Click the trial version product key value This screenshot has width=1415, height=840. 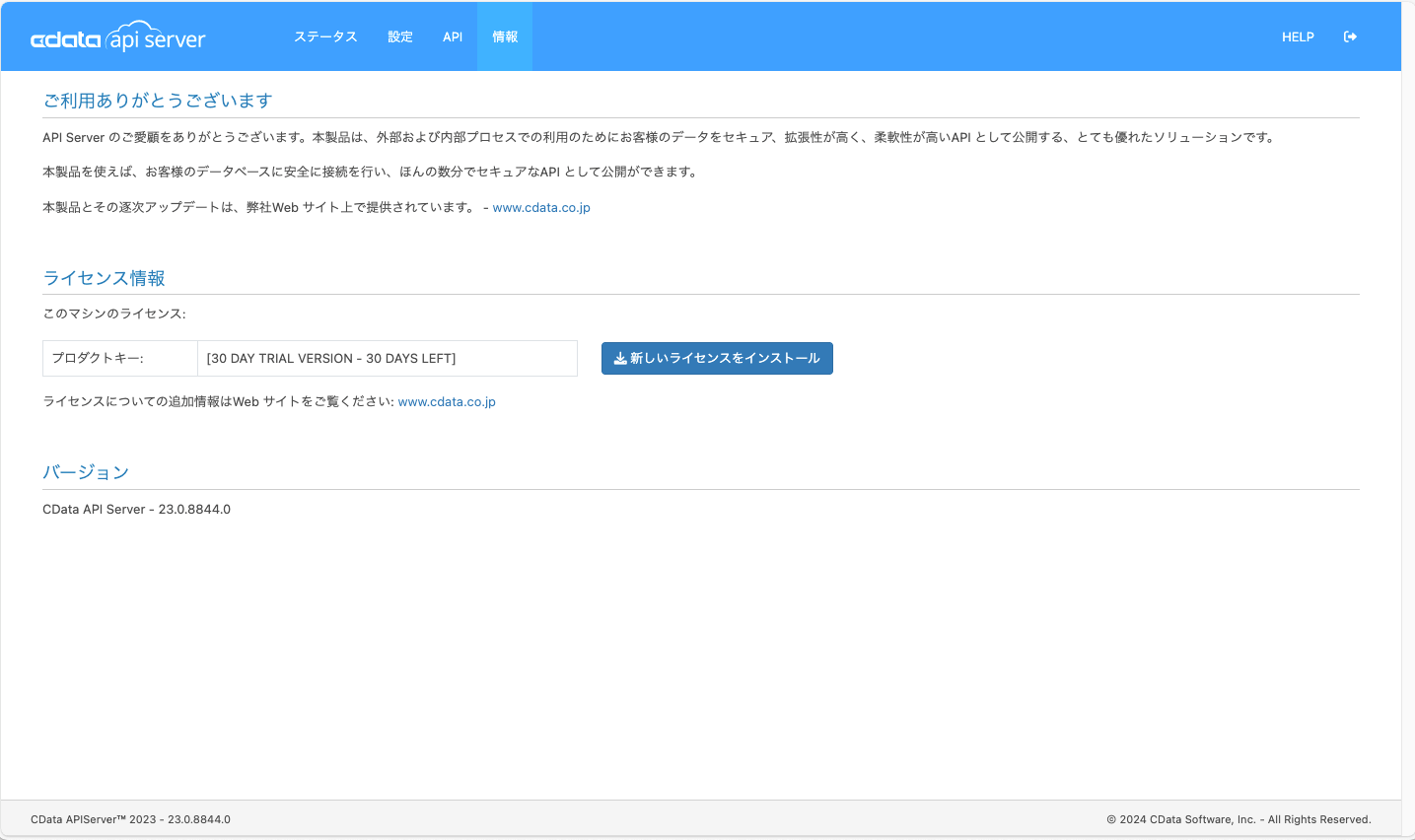pos(331,358)
